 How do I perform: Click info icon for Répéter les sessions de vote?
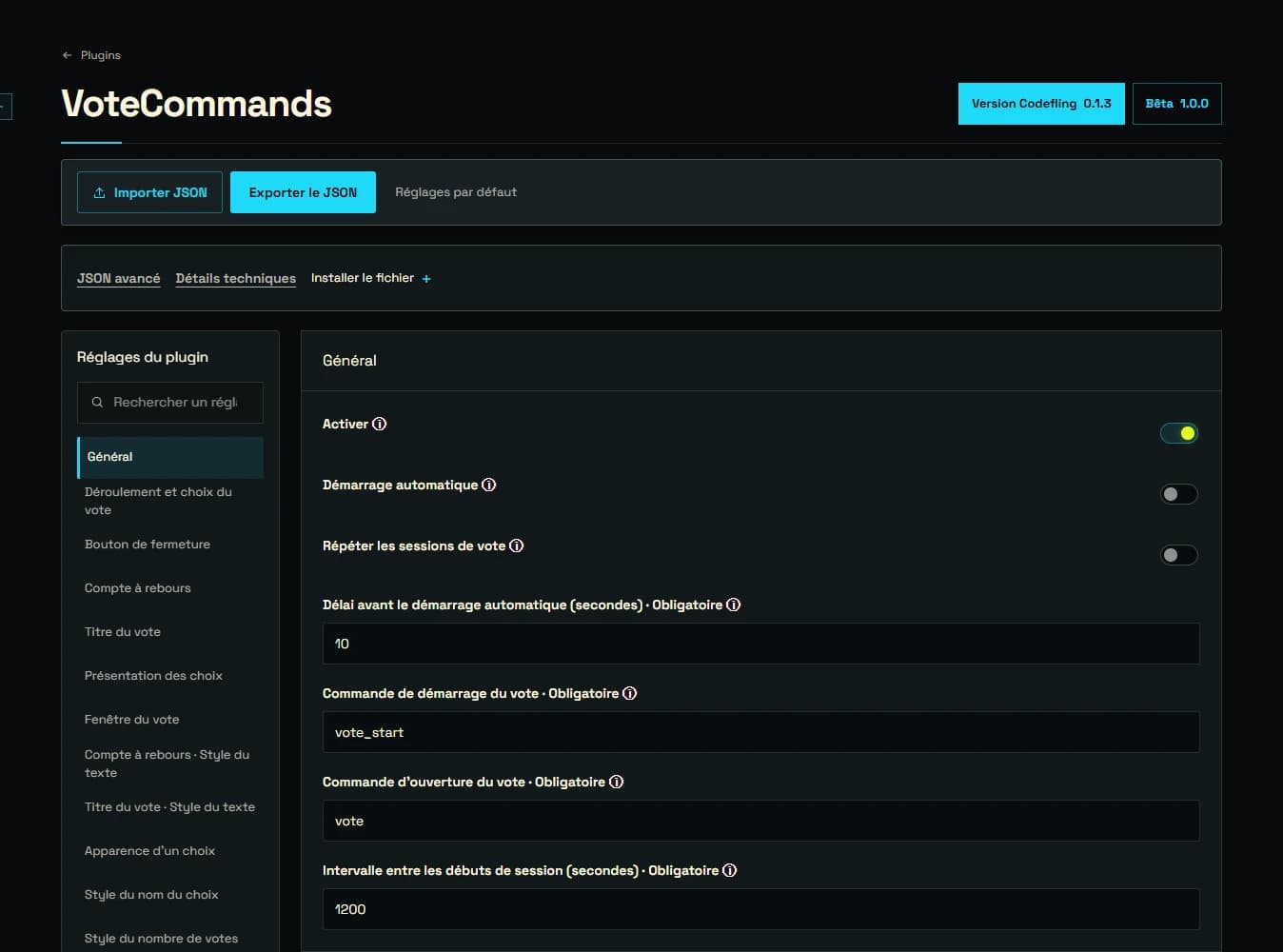tap(517, 545)
